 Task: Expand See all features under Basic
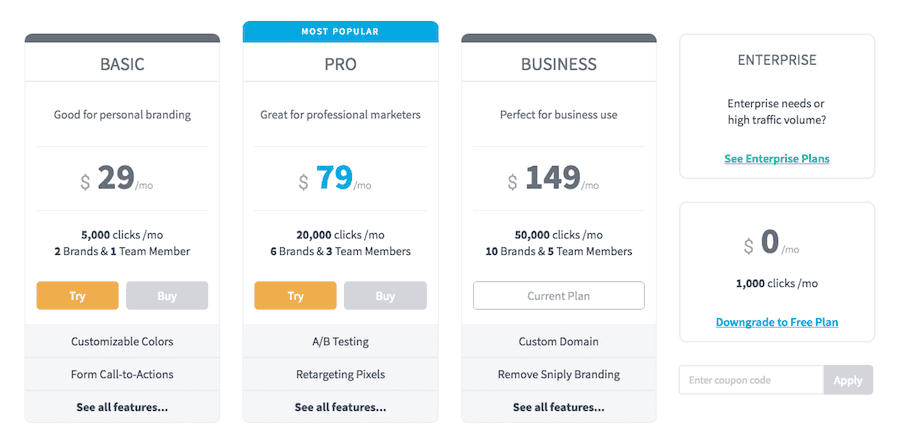[122, 407]
